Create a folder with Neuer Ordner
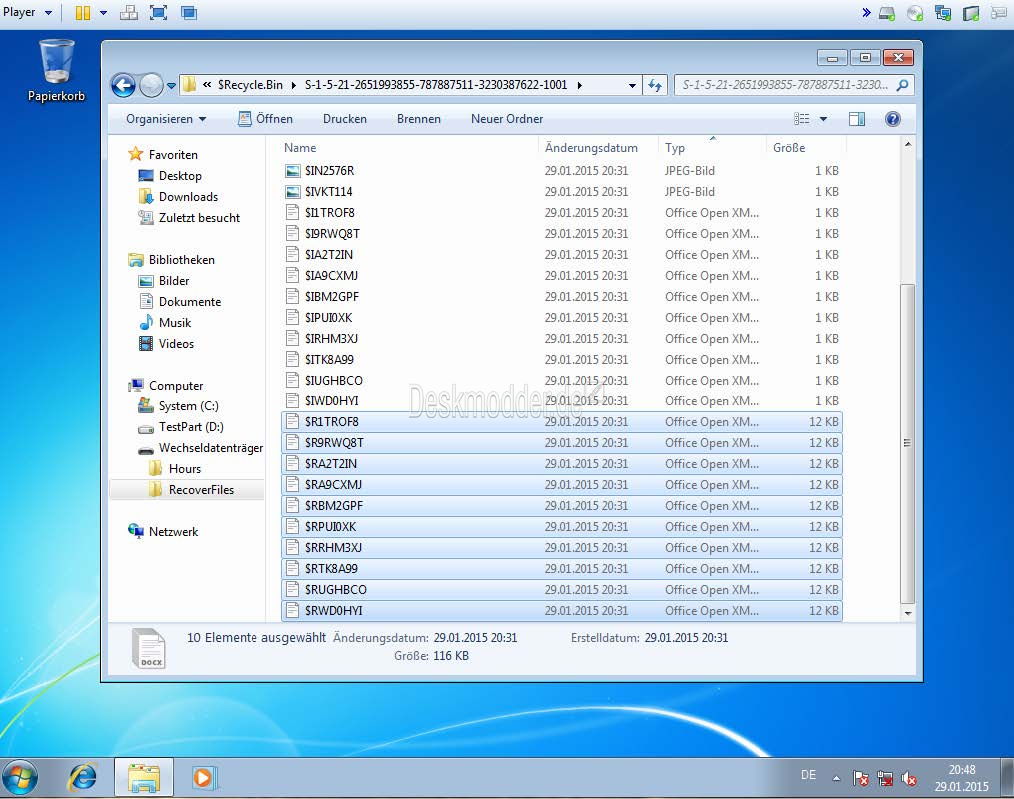 pos(506,119)
